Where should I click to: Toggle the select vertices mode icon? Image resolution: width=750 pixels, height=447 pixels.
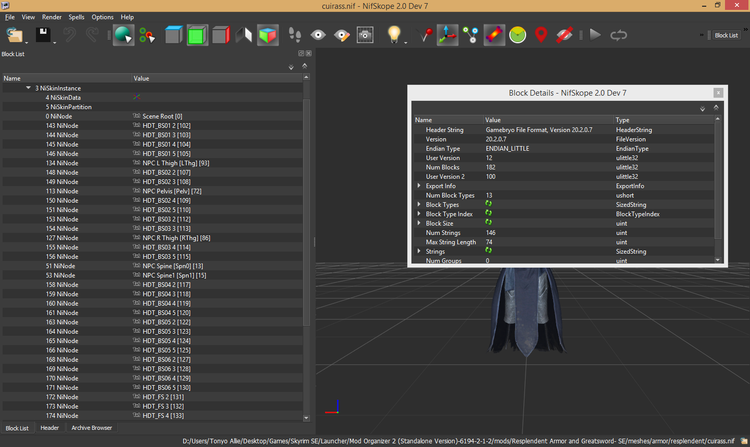[x=147, y=35]
